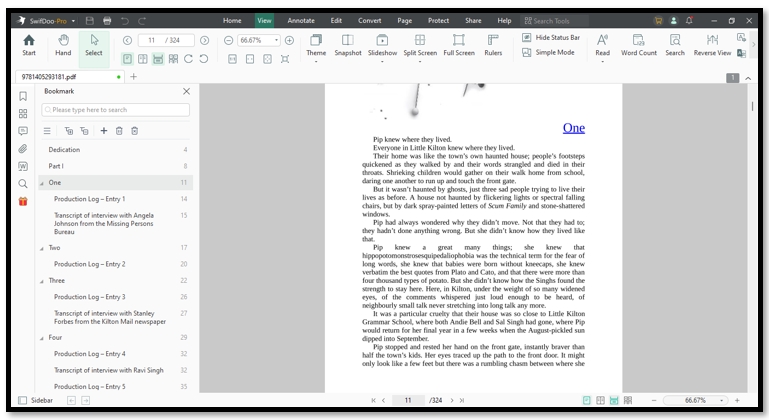
Task: Close the Bookmark panel
Action: tap(186, 91)
